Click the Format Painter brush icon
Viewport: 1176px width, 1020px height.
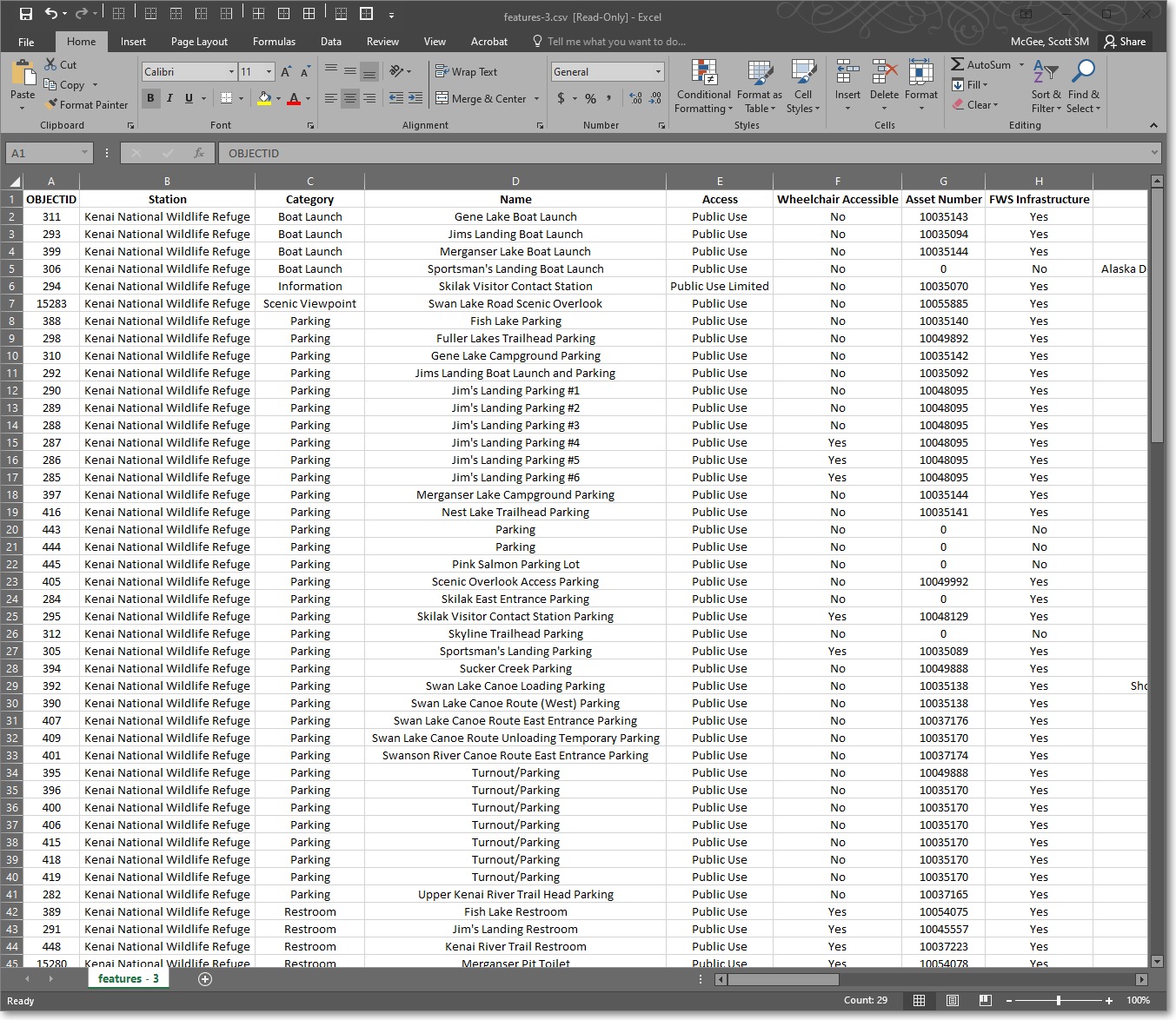pyautogui.click(x=52, y=104)
